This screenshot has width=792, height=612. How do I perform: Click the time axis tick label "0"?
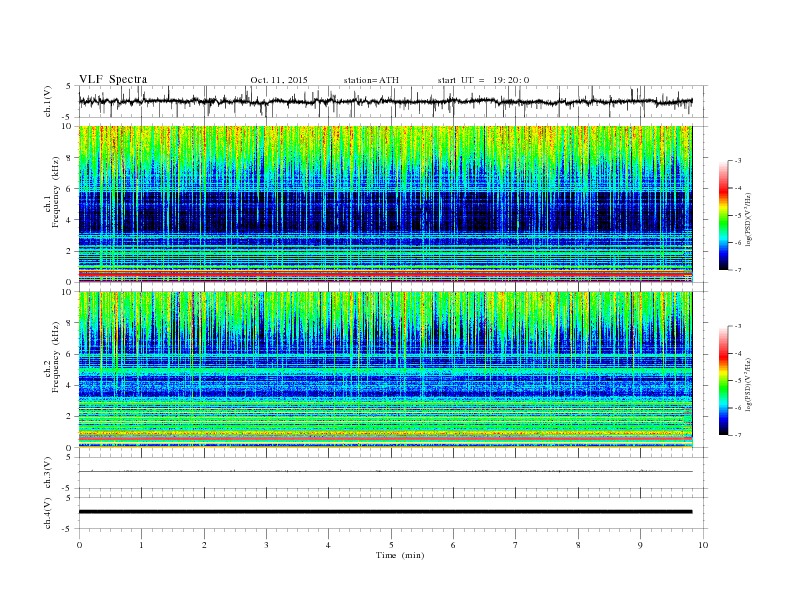[79, 545]
